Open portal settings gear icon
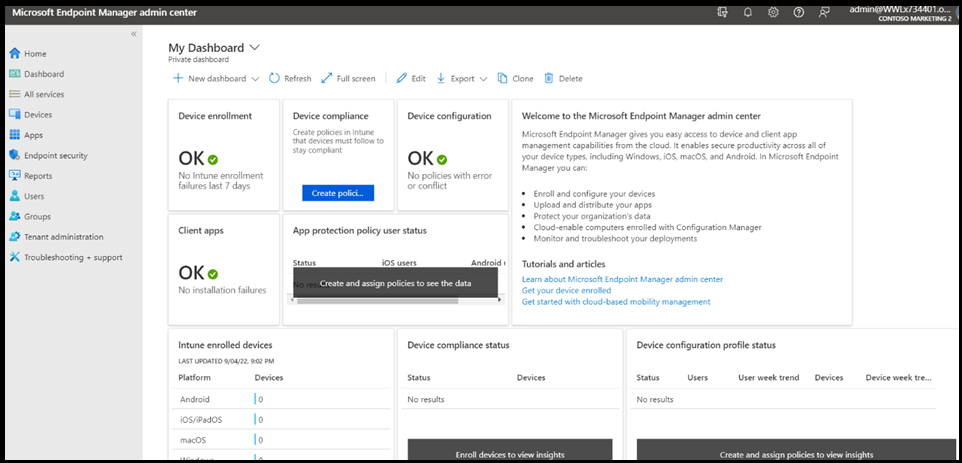Image resolution: width=962 pixels, height=463 pixels. coord(773,12)
